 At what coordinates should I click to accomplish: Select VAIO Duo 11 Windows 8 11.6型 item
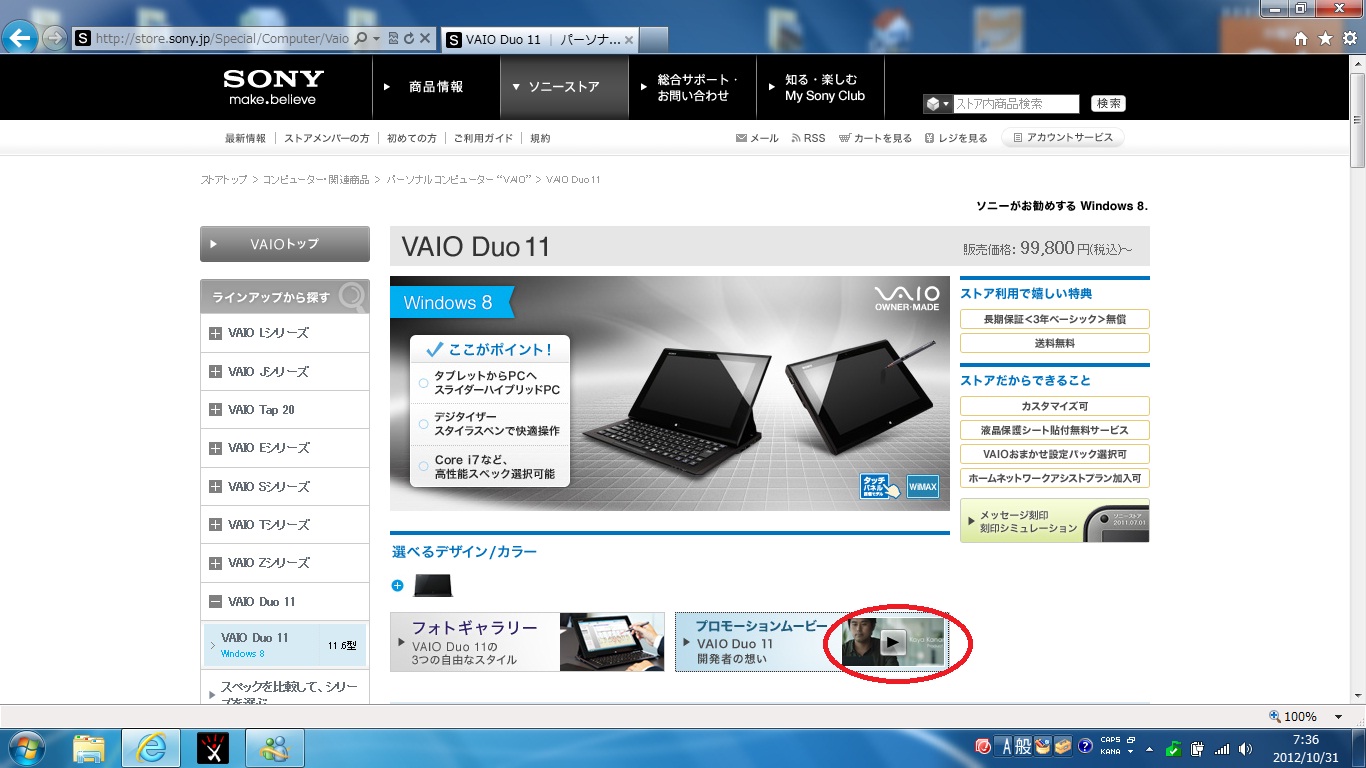tap(285, 645)
